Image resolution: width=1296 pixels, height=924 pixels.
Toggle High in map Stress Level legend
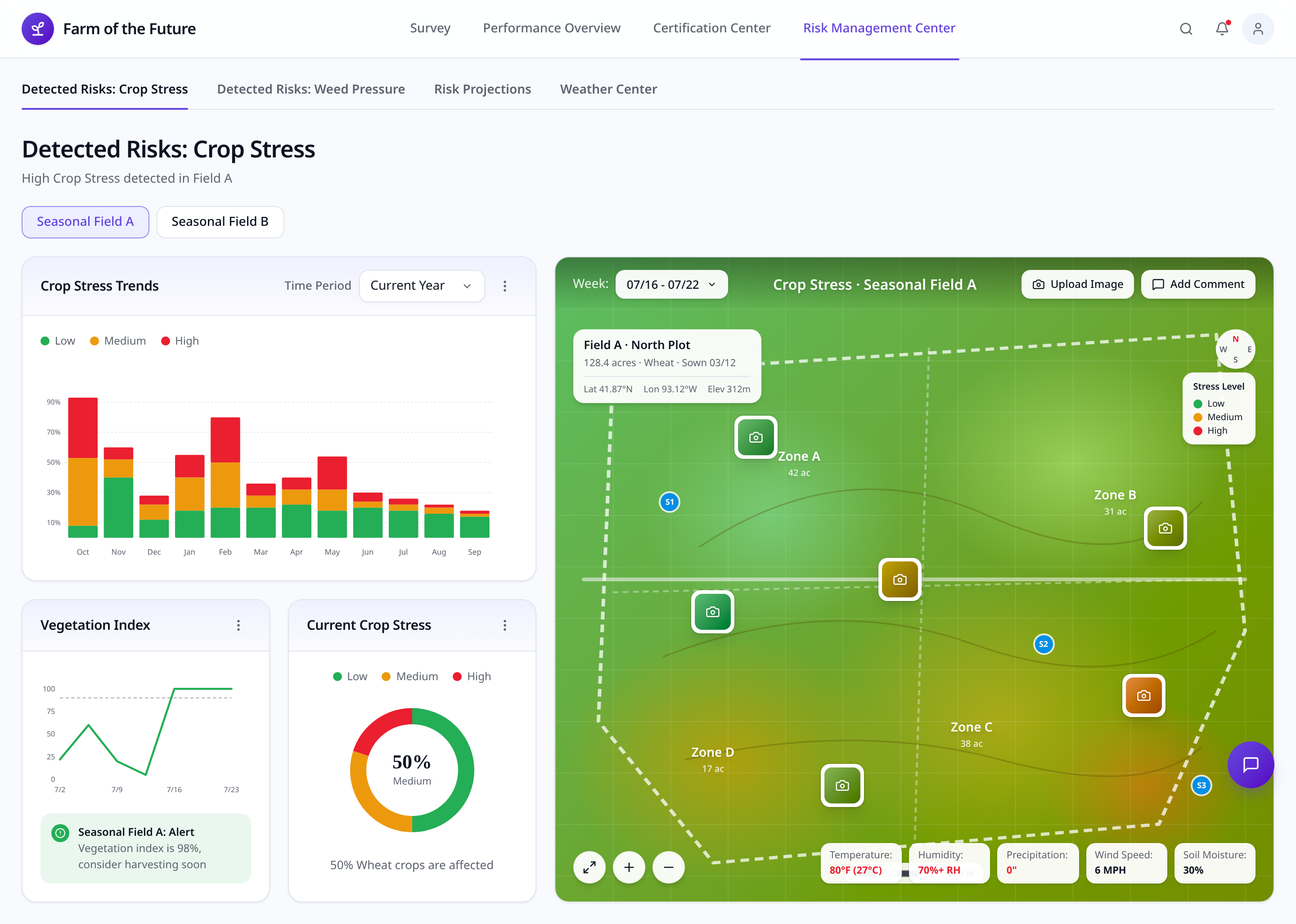coord(1210,431)
